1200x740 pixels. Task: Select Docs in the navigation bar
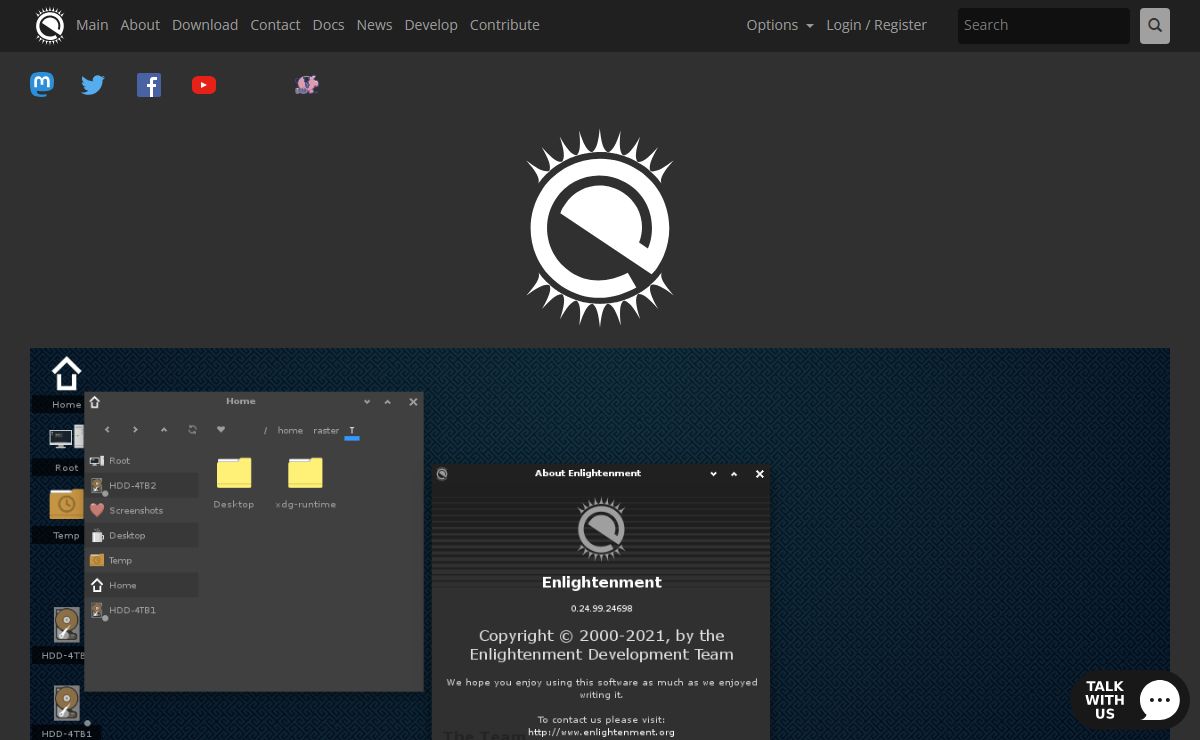click(328, 25)
